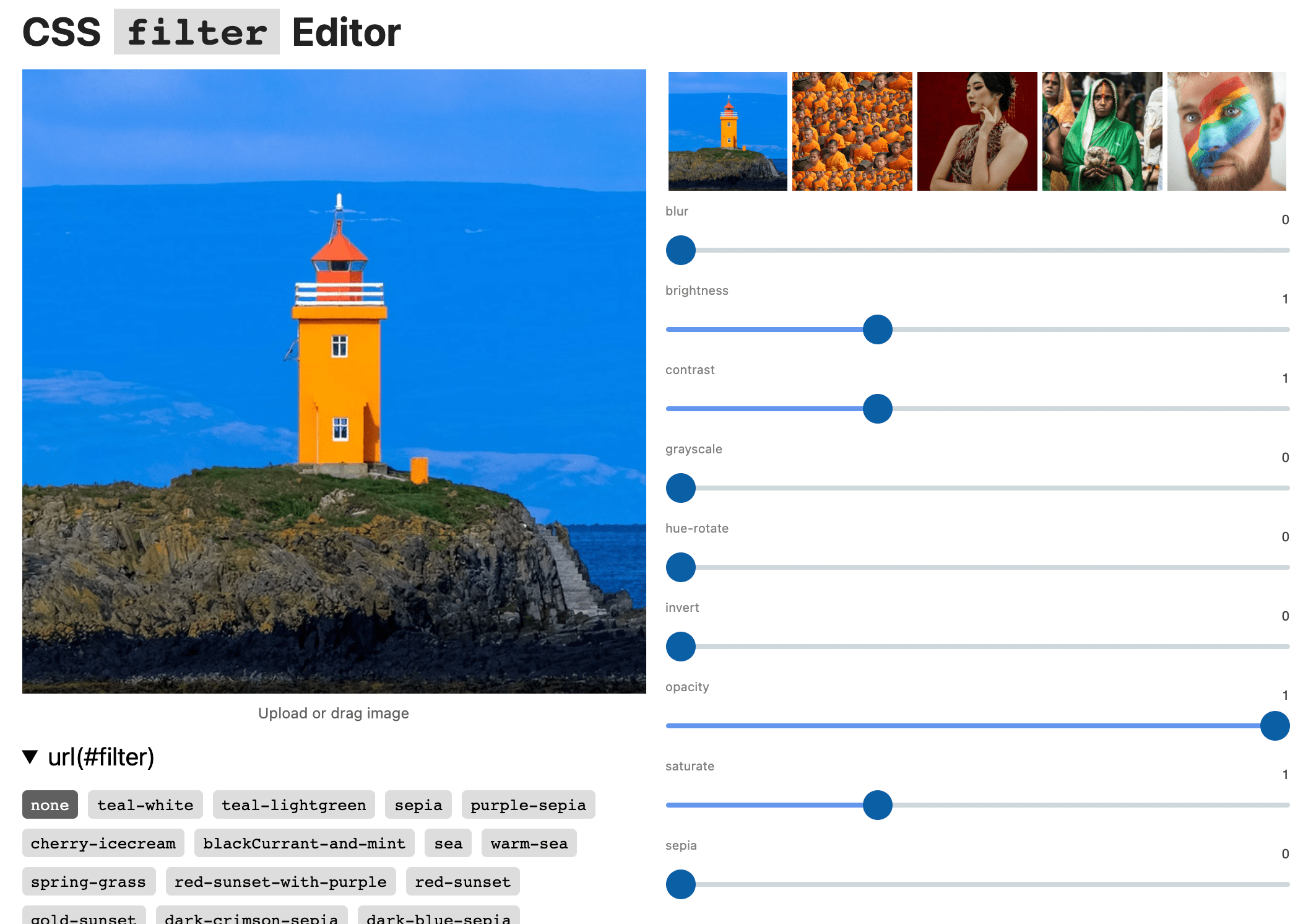Image resolution: width=1316 pixels, height=924 pixels.
Task: Apply the warm-sea filter preset
Action: [x=529, y=843]
